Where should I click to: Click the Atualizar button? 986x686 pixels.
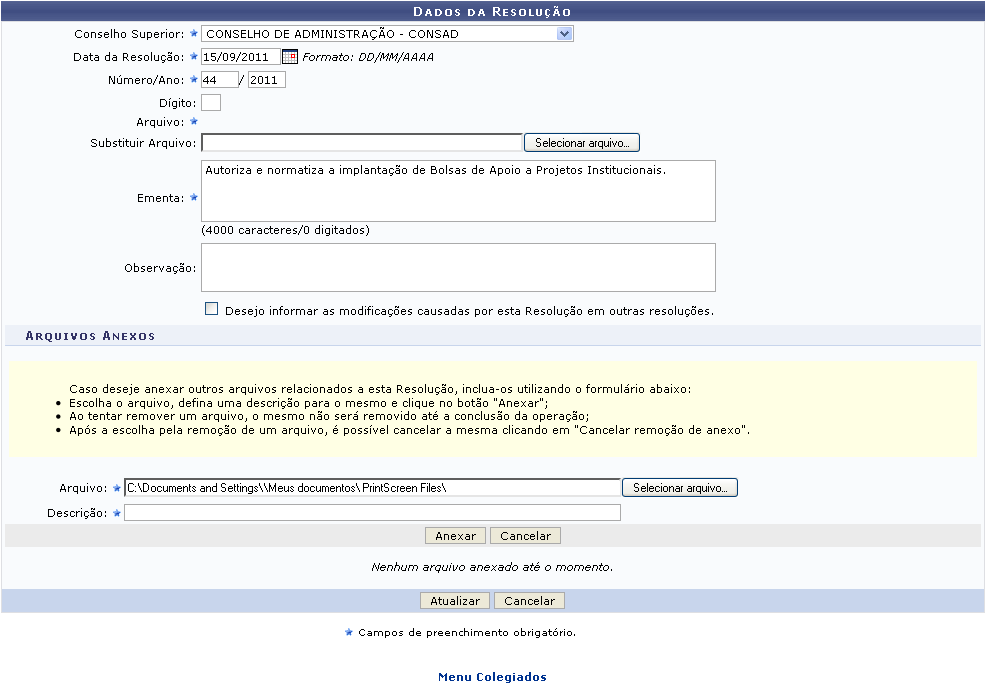point(456,601)
